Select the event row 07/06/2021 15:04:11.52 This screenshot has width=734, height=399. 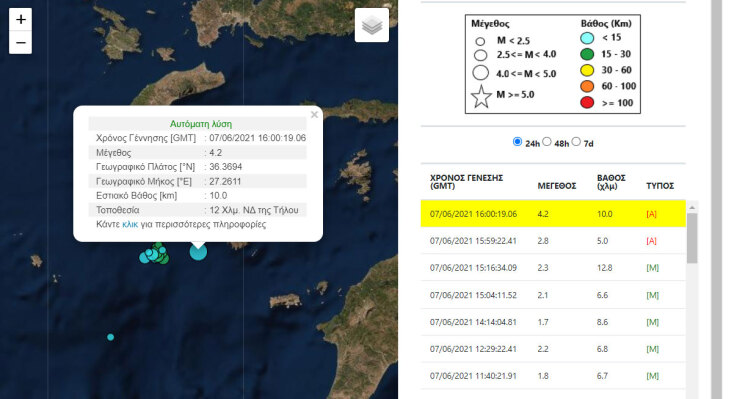[x=553, y=295]
